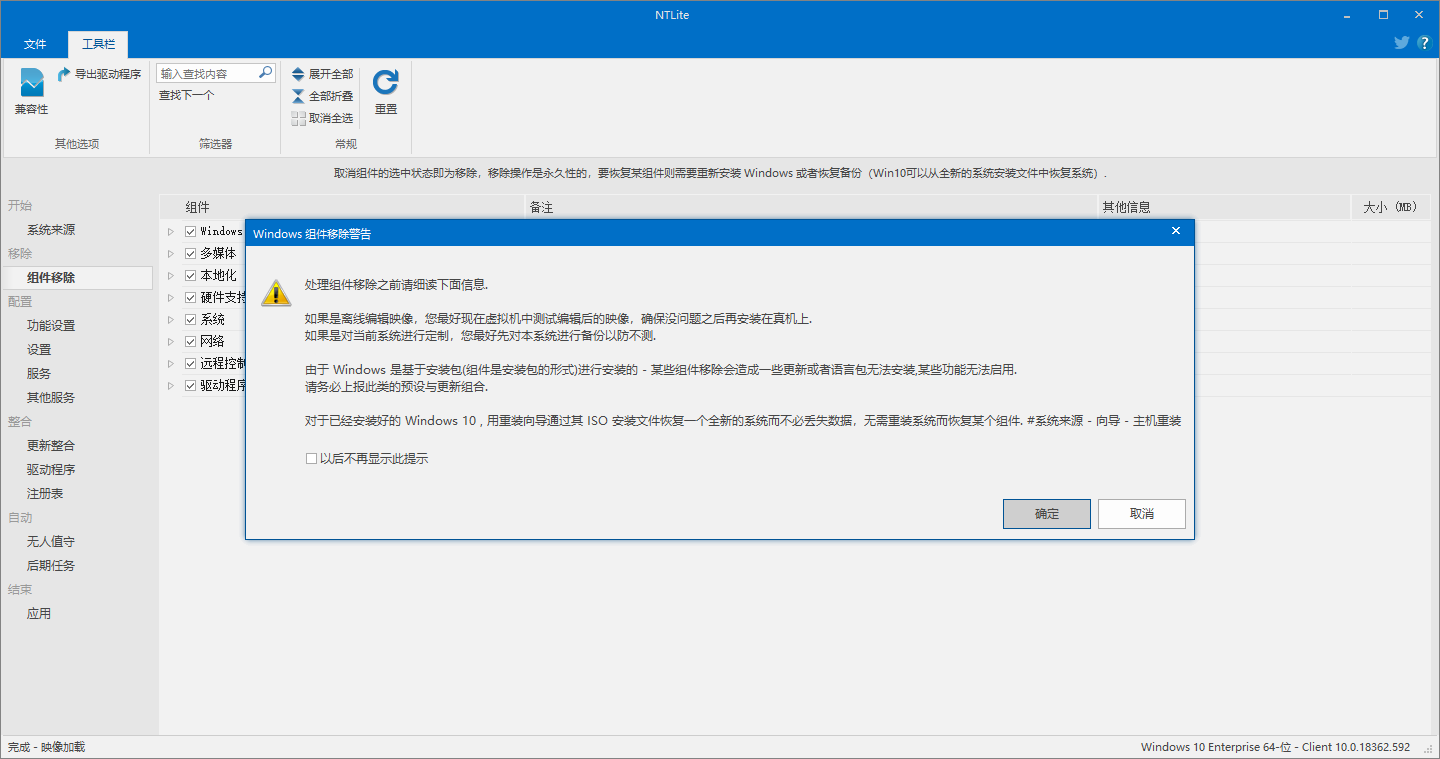1440x759 pixels.
Task: Expand the 驱动程序 tree row
Action: click(x=171, y=385)
